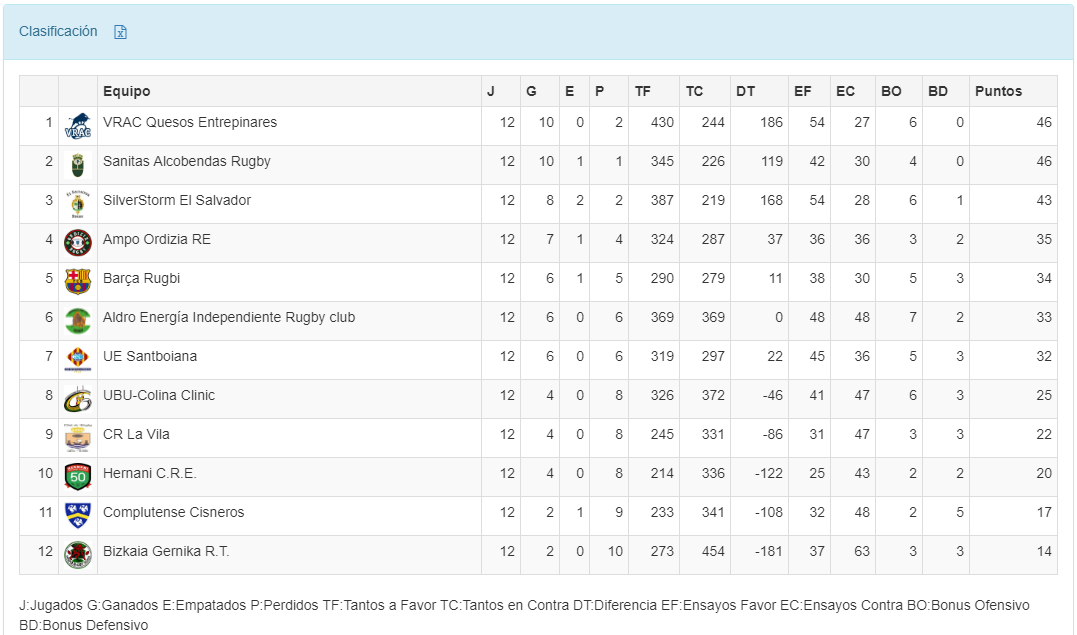Click the UE Santboiana team crest
This screenshot has width=1077, height=635.
pos(77,360)
